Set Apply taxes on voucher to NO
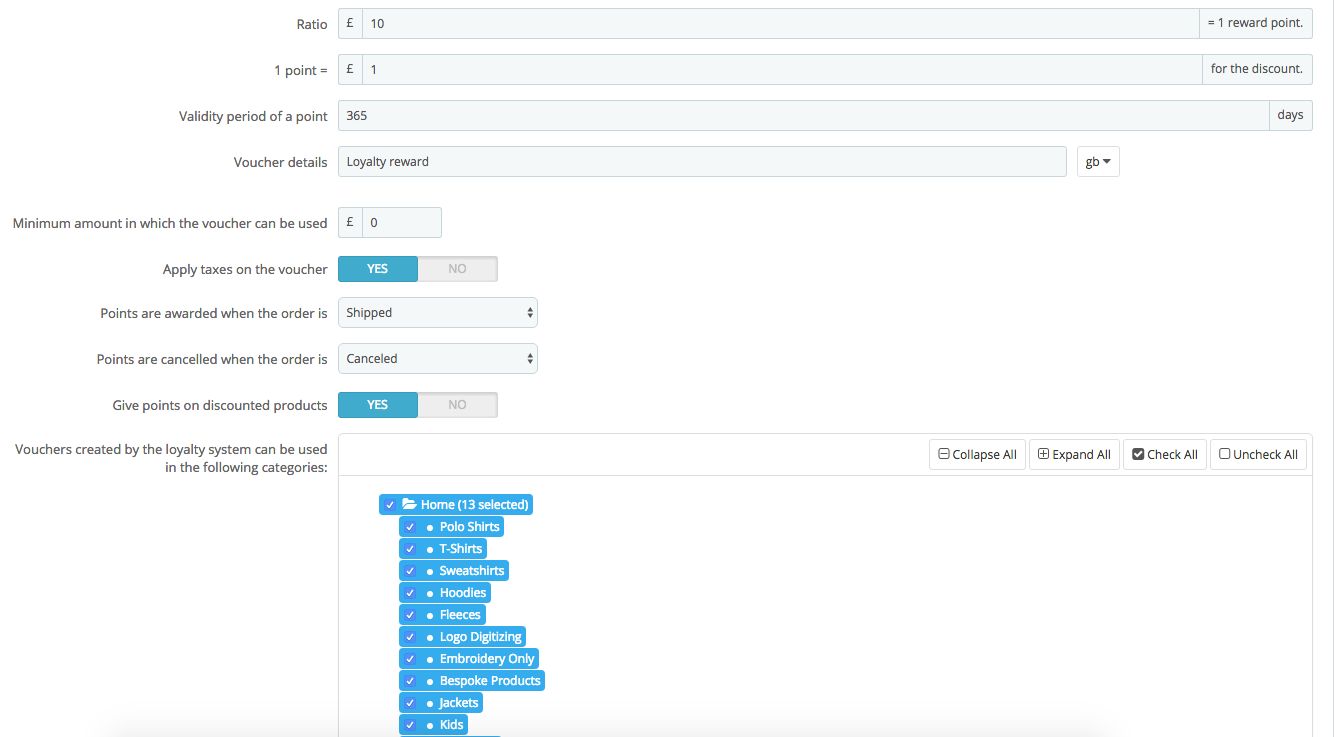Image resolution: width=1334 pixels, height=737 pixels. pos(457,269)
